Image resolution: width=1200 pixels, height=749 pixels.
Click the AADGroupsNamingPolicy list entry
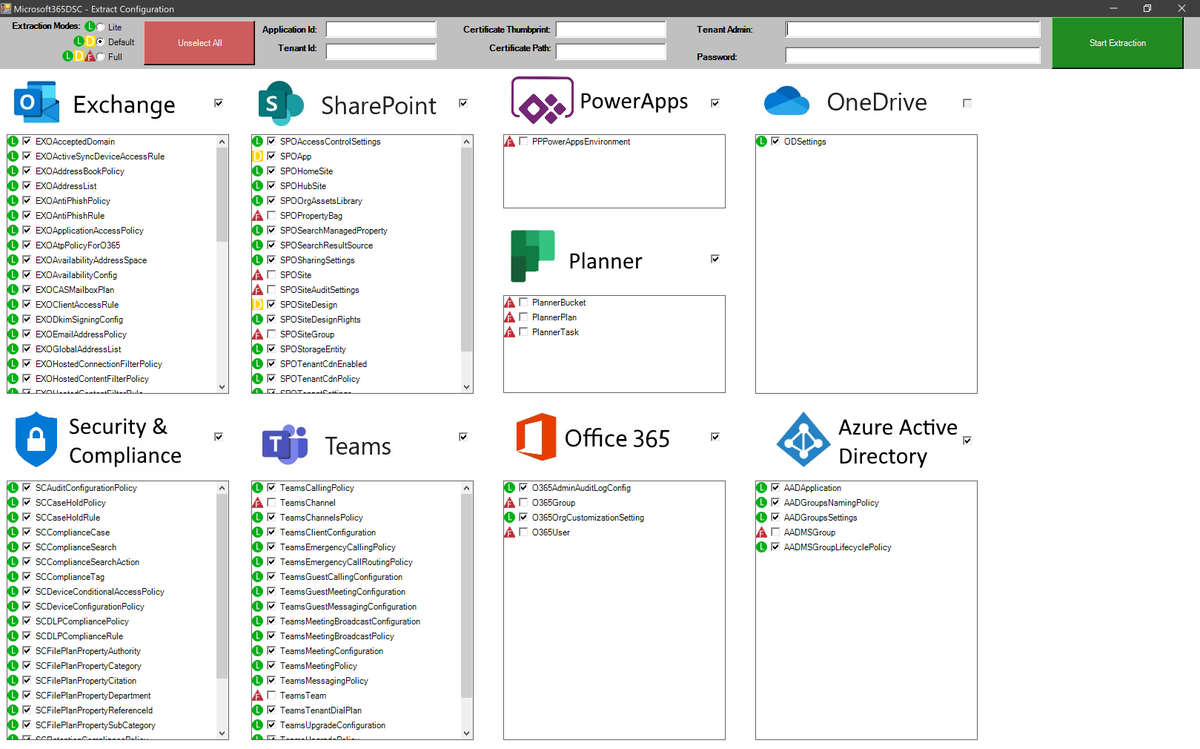coord(831,503)
